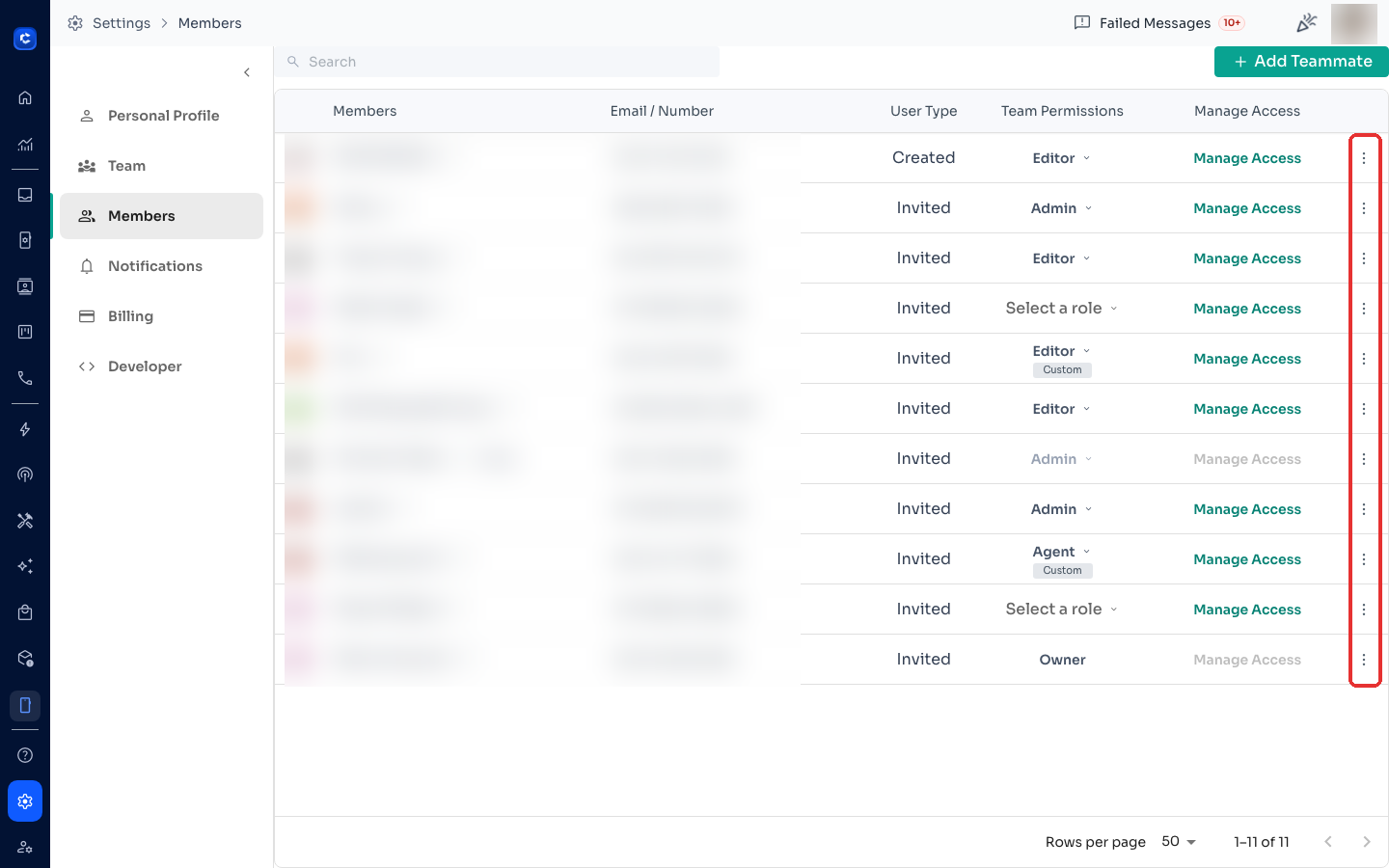Viewport: 1389px width, 868px height.
Task: Click the 1–11 of 11 pagination text
Action: pyautogui.click(x=1261, y=842)
